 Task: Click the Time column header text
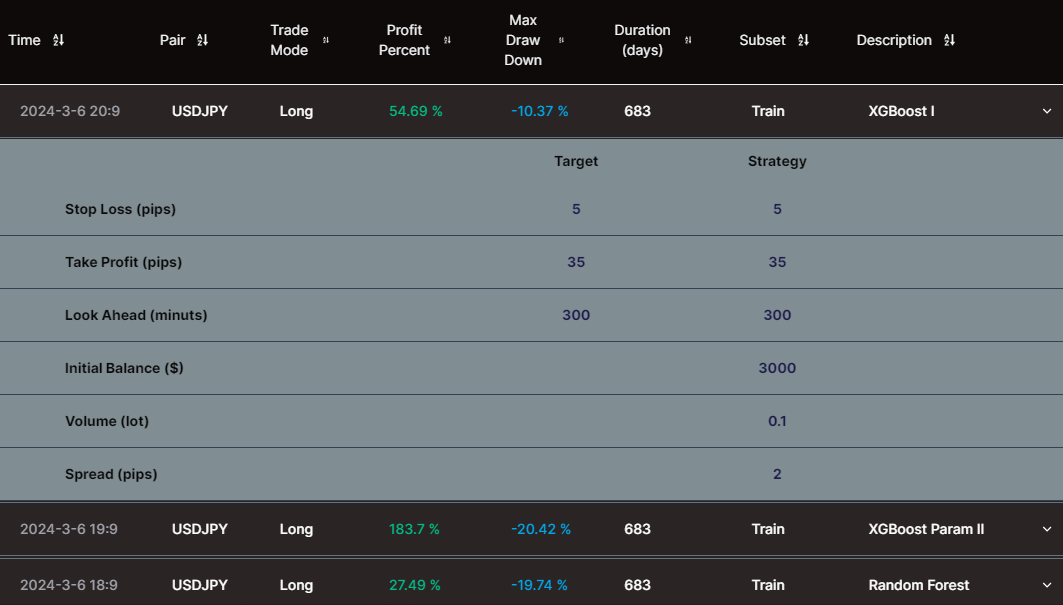[24, 40]
